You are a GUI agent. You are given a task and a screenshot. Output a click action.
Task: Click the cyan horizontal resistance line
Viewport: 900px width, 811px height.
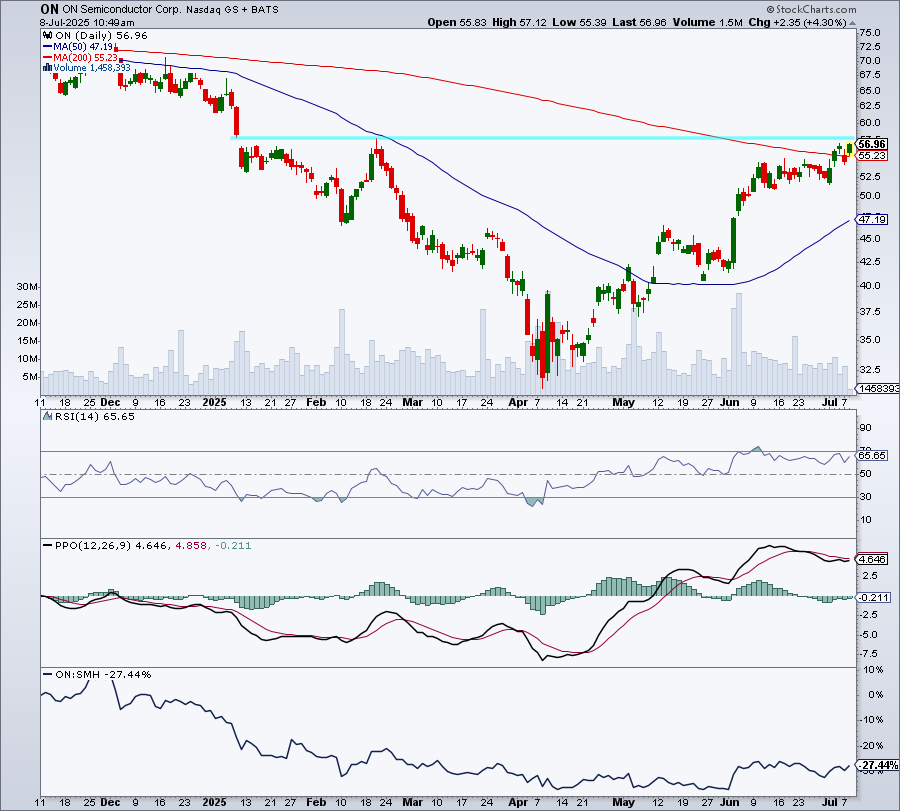tap(542, 138)
